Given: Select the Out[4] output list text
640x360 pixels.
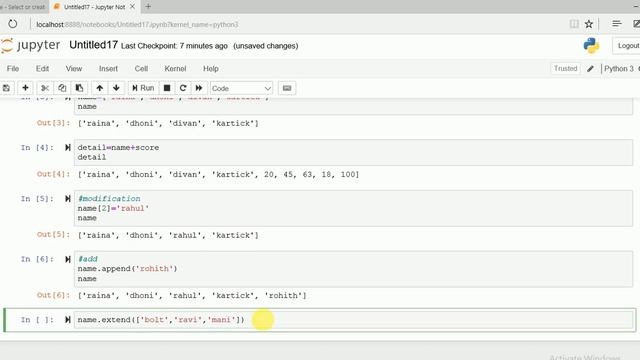Looking at the screenshot, I should [218, 175].
